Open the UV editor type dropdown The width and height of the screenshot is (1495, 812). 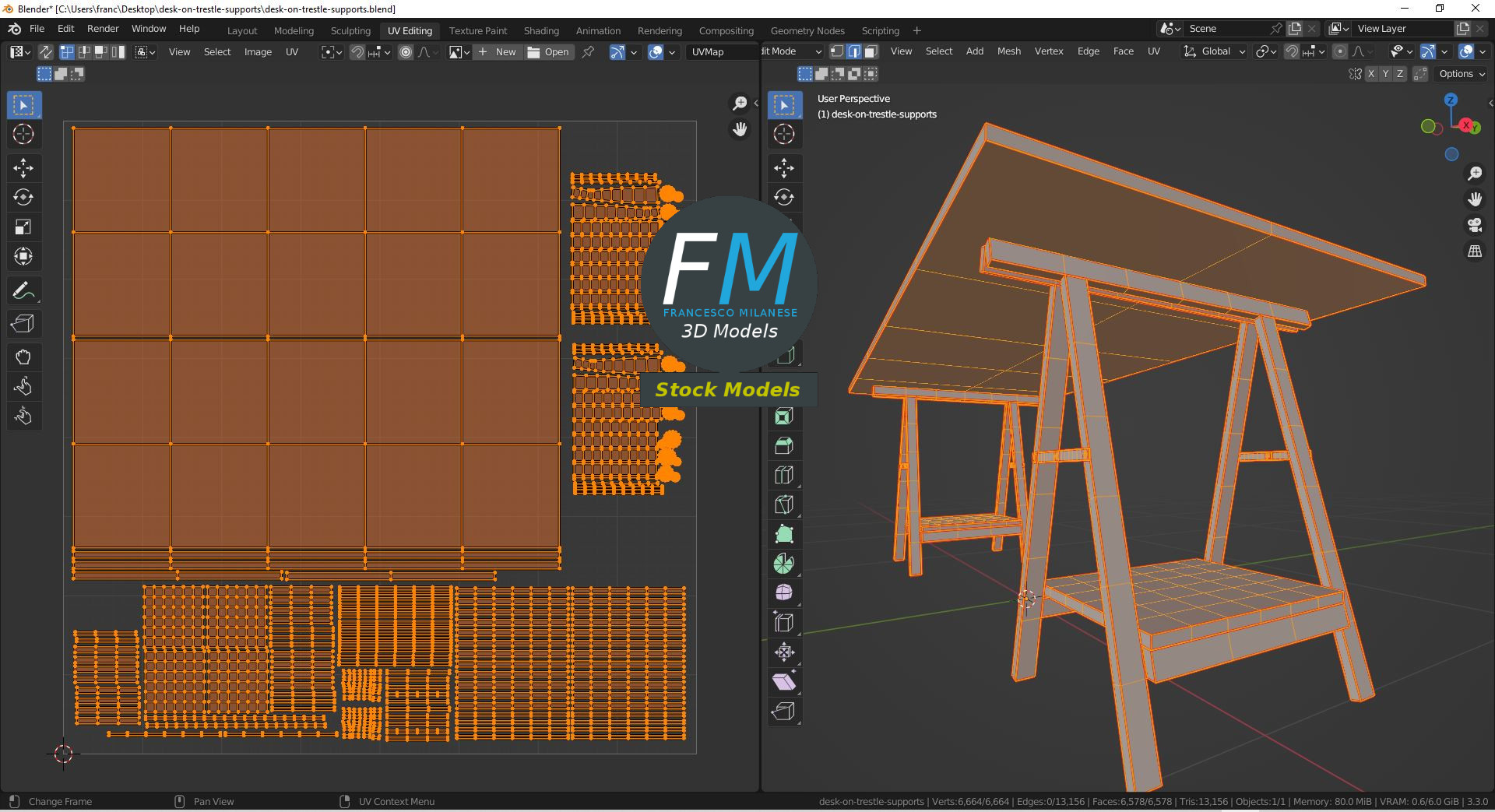click(x=20, y=52)
